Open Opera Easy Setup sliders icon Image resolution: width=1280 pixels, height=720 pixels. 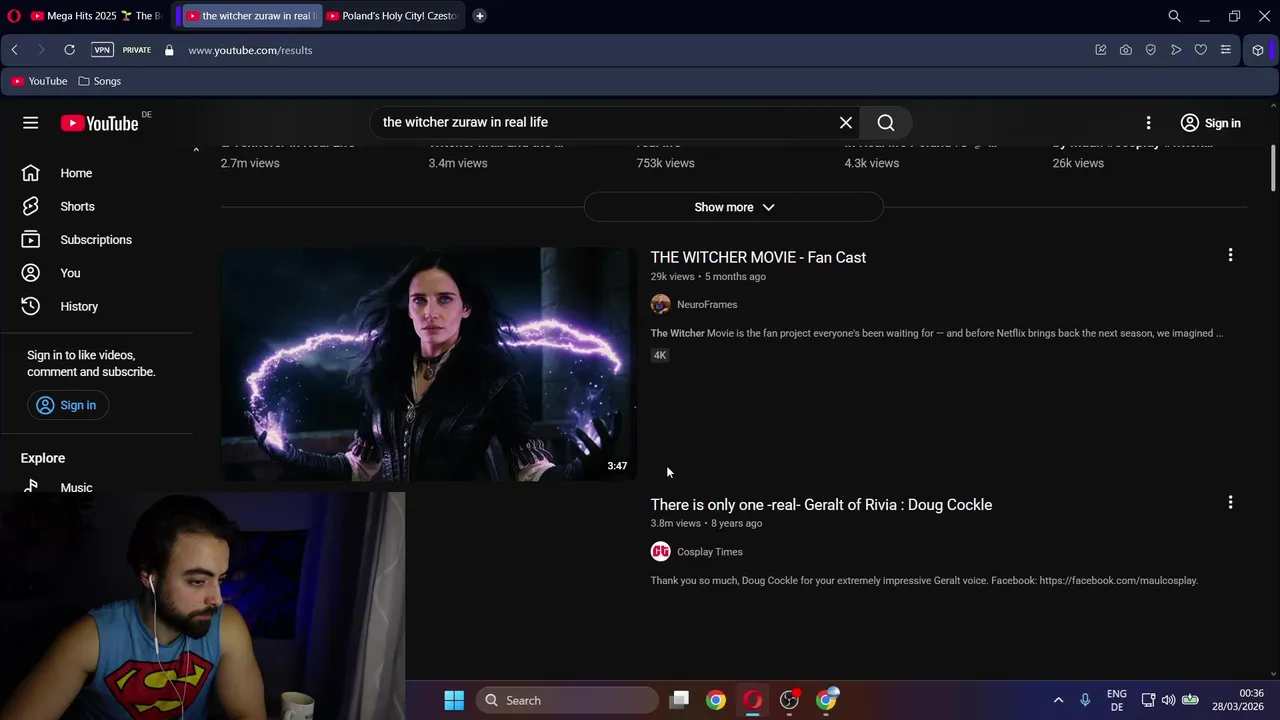point(1226,50)
